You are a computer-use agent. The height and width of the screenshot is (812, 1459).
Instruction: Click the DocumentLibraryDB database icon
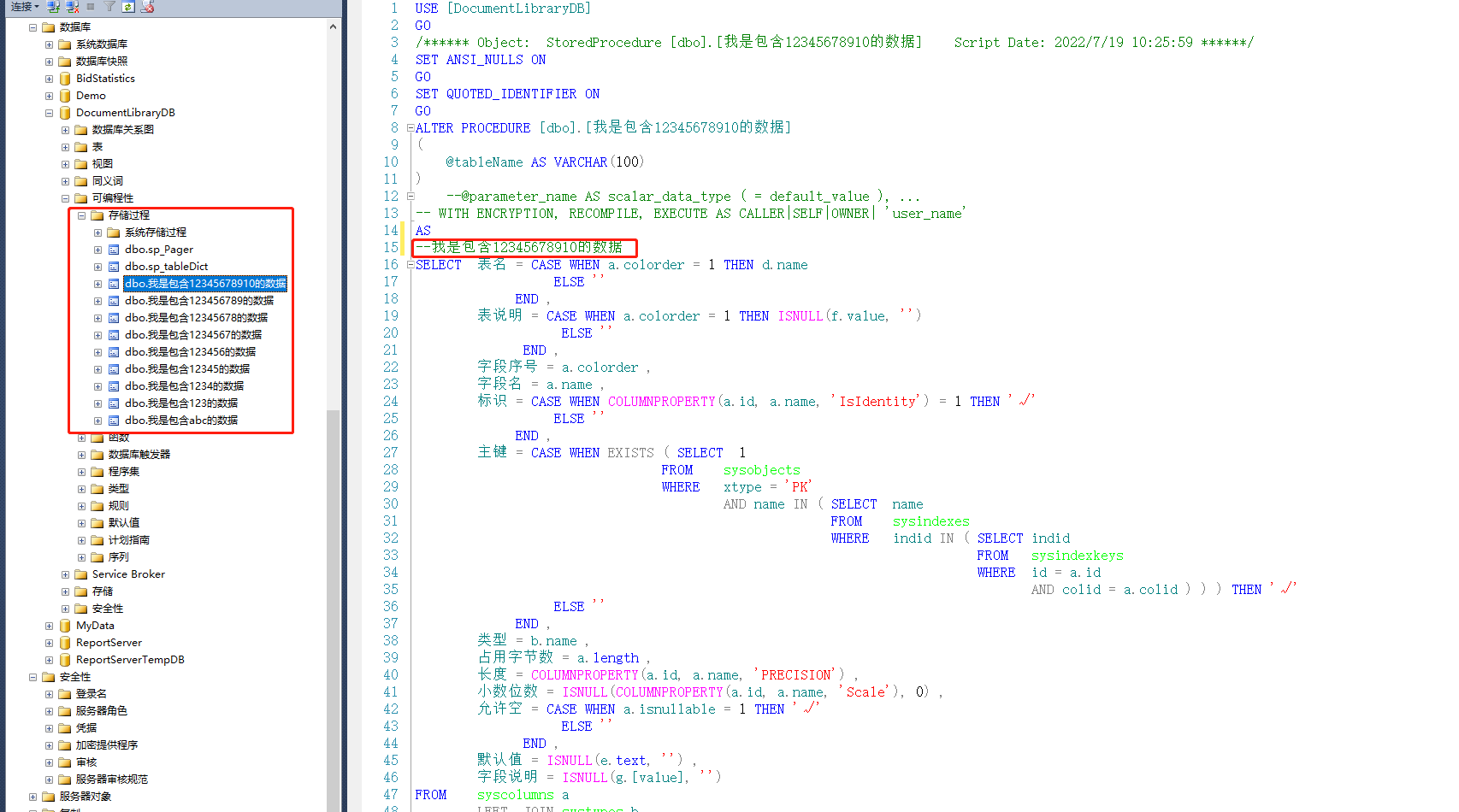(65, 113)
